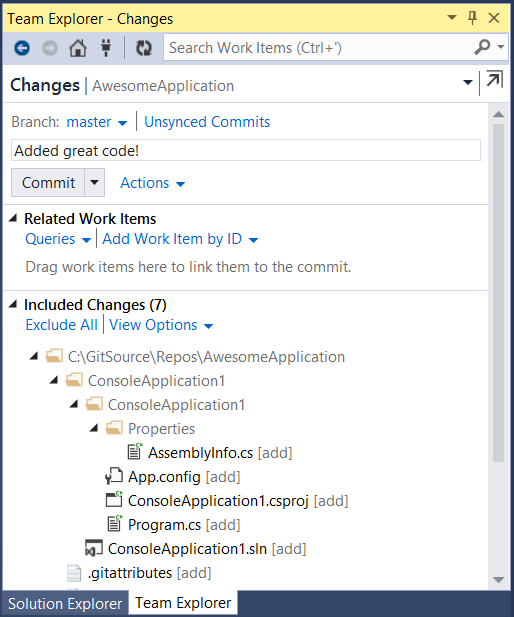Undock the Changes page with arrow icon

494,79
